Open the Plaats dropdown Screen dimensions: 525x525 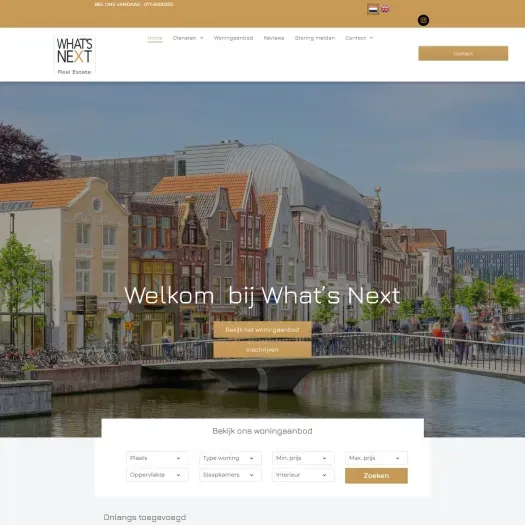click(x=157, y=458)
